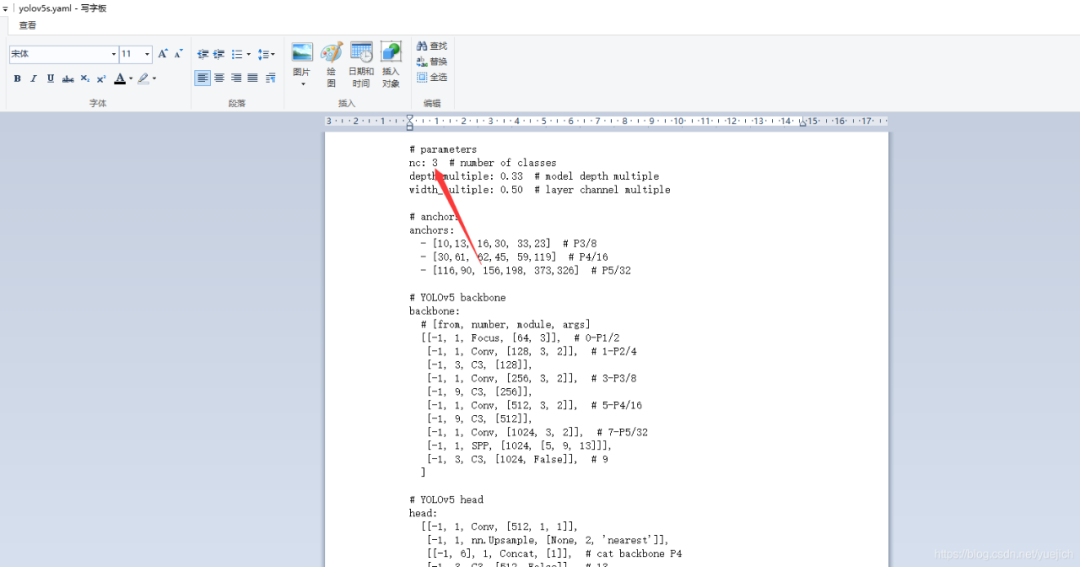Image resolution: width=1080 pixels, height=567 pixels.
Task: Click the 替换 replace button
Action: coord(432,62)
